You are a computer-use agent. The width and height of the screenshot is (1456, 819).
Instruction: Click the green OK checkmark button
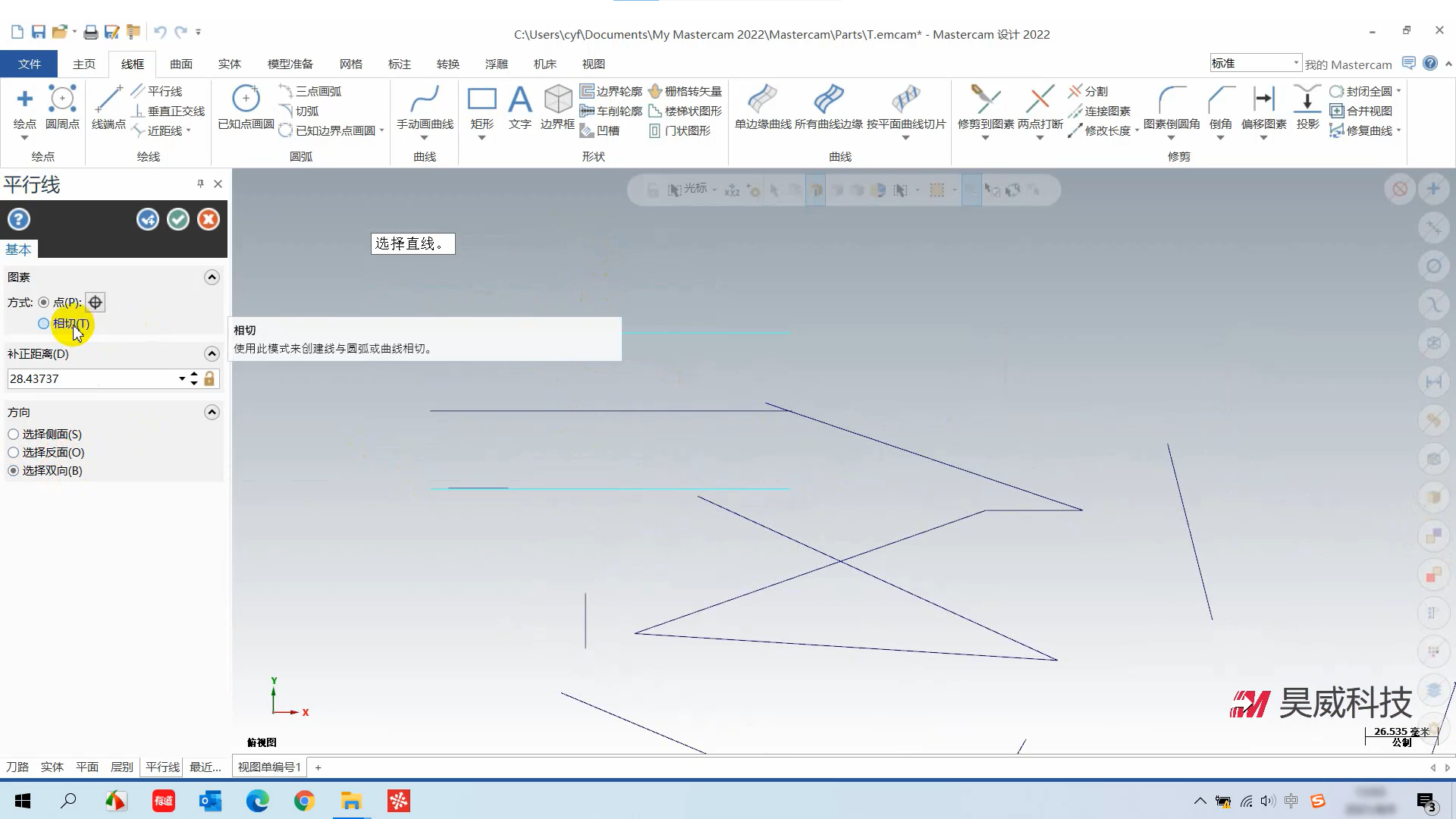(178, 220)
